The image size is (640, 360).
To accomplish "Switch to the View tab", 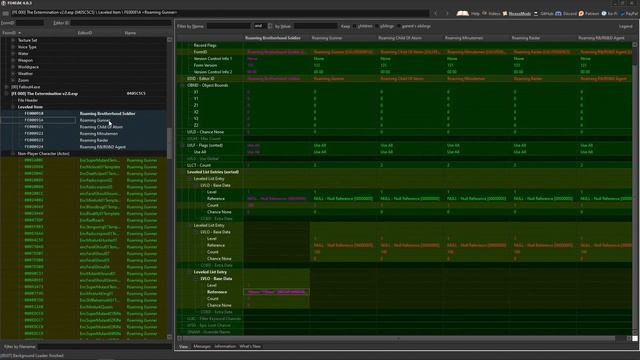I will [x=183, y=347].
